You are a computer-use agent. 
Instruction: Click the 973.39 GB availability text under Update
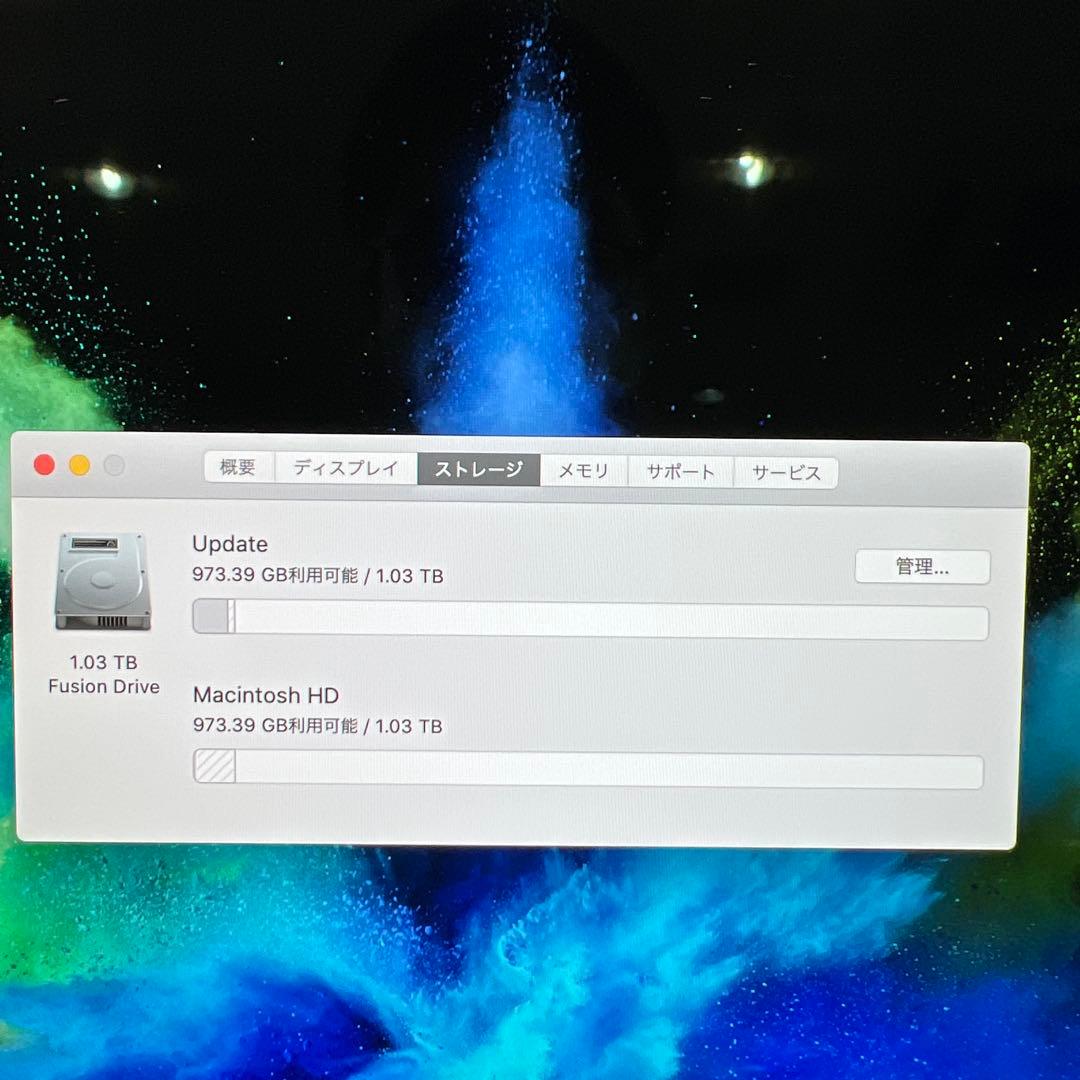pyautogui.click(x=317, y=576)
